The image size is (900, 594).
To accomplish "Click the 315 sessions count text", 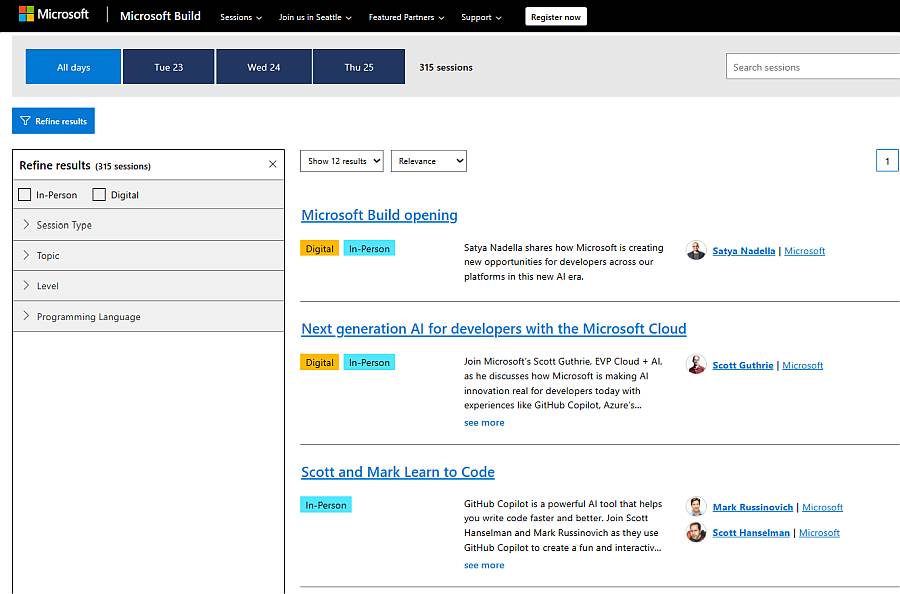I will [x=445, y=67].
